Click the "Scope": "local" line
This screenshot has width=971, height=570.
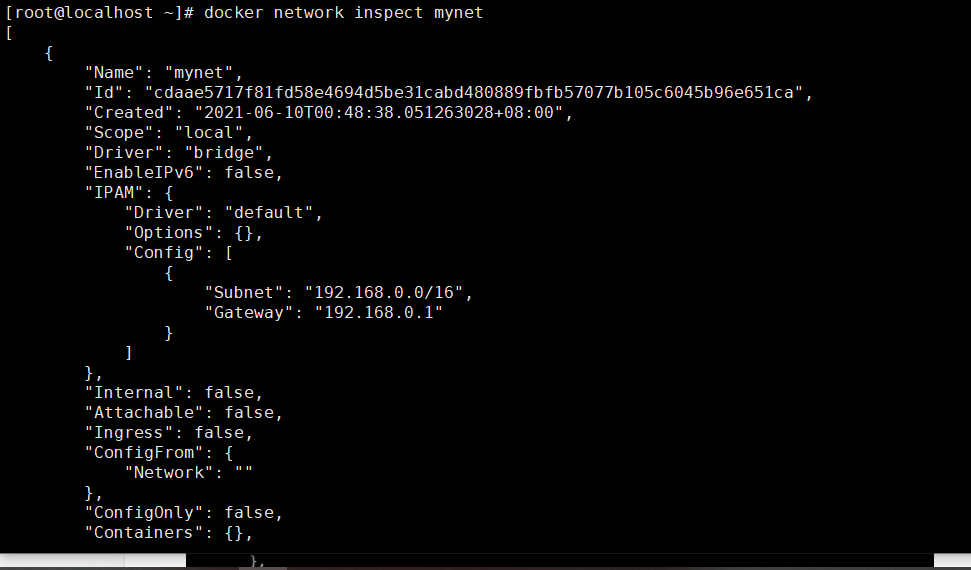point(169,133)
